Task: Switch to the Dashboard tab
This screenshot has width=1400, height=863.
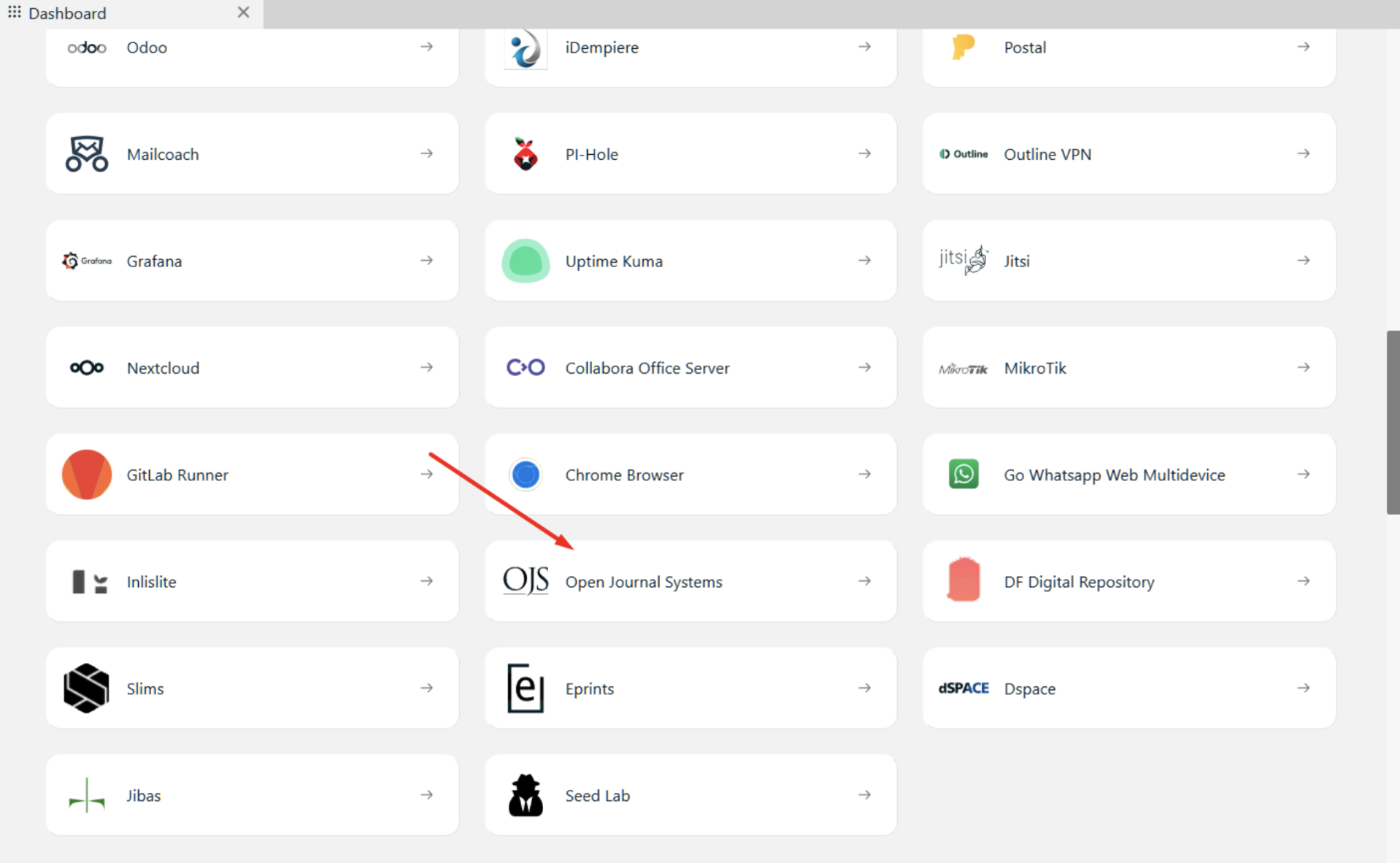Action: 131,14
